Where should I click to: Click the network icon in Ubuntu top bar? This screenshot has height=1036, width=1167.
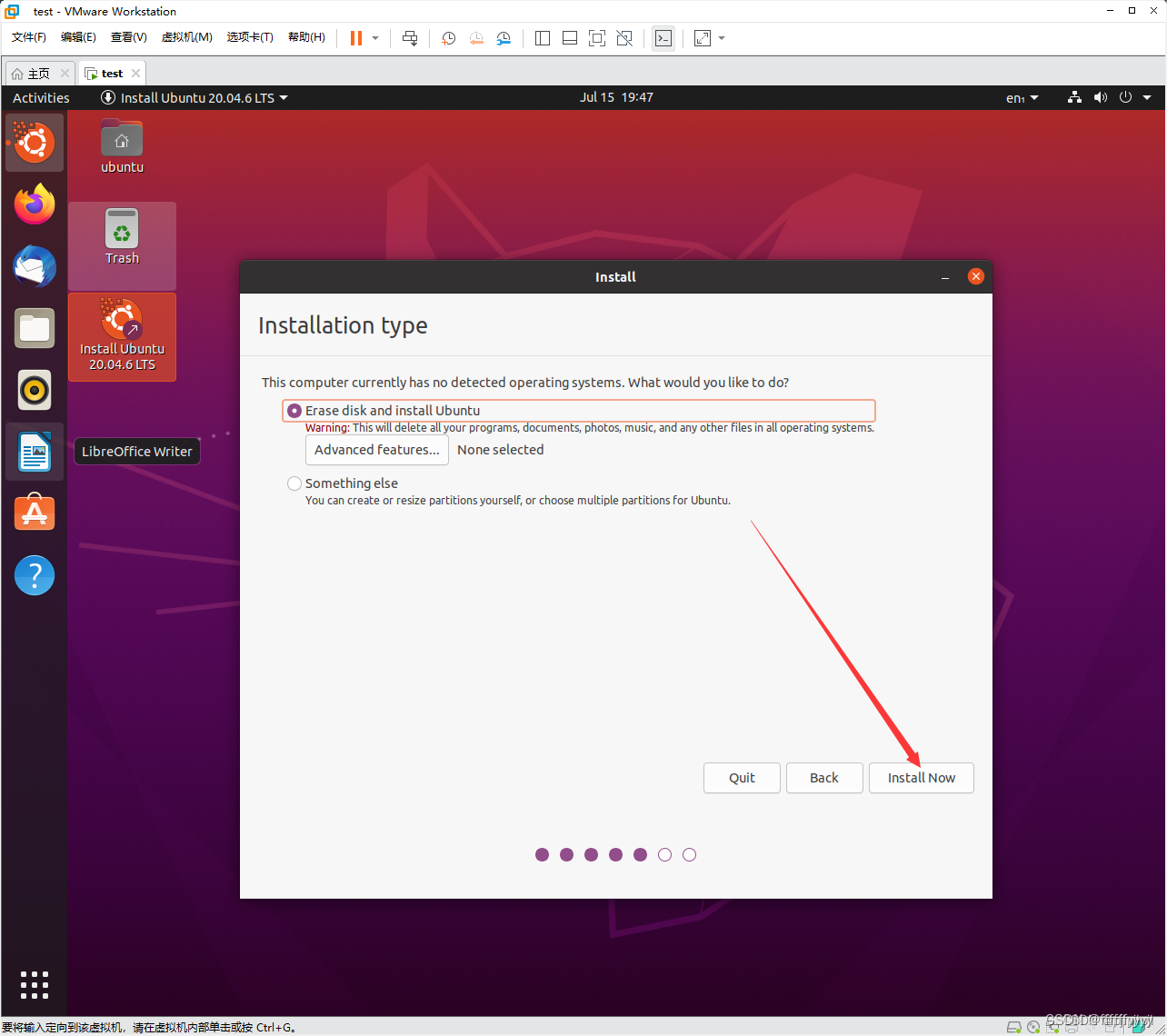[x=1074, y=97]
